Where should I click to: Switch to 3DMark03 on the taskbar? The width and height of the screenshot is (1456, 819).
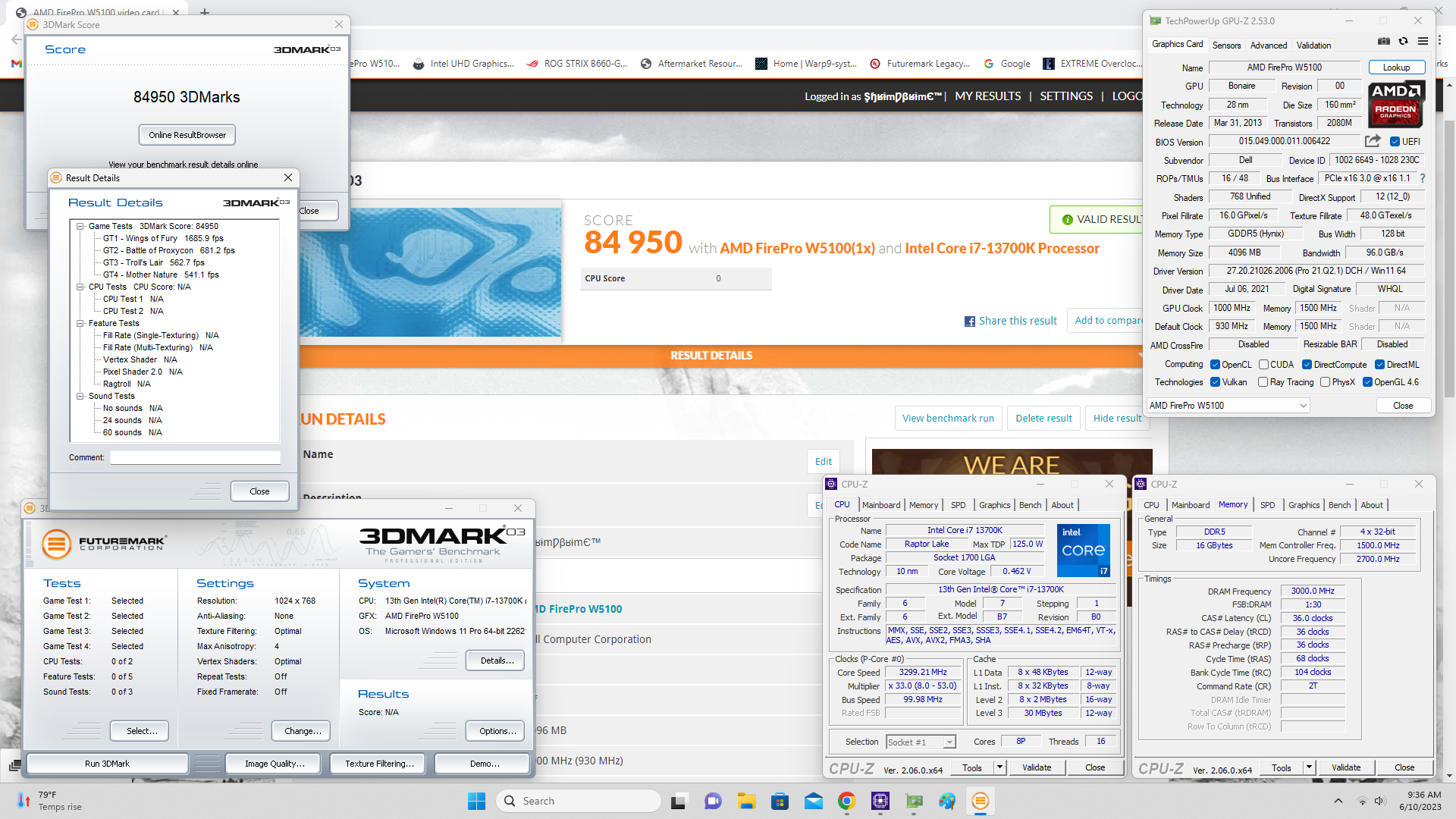981,801
